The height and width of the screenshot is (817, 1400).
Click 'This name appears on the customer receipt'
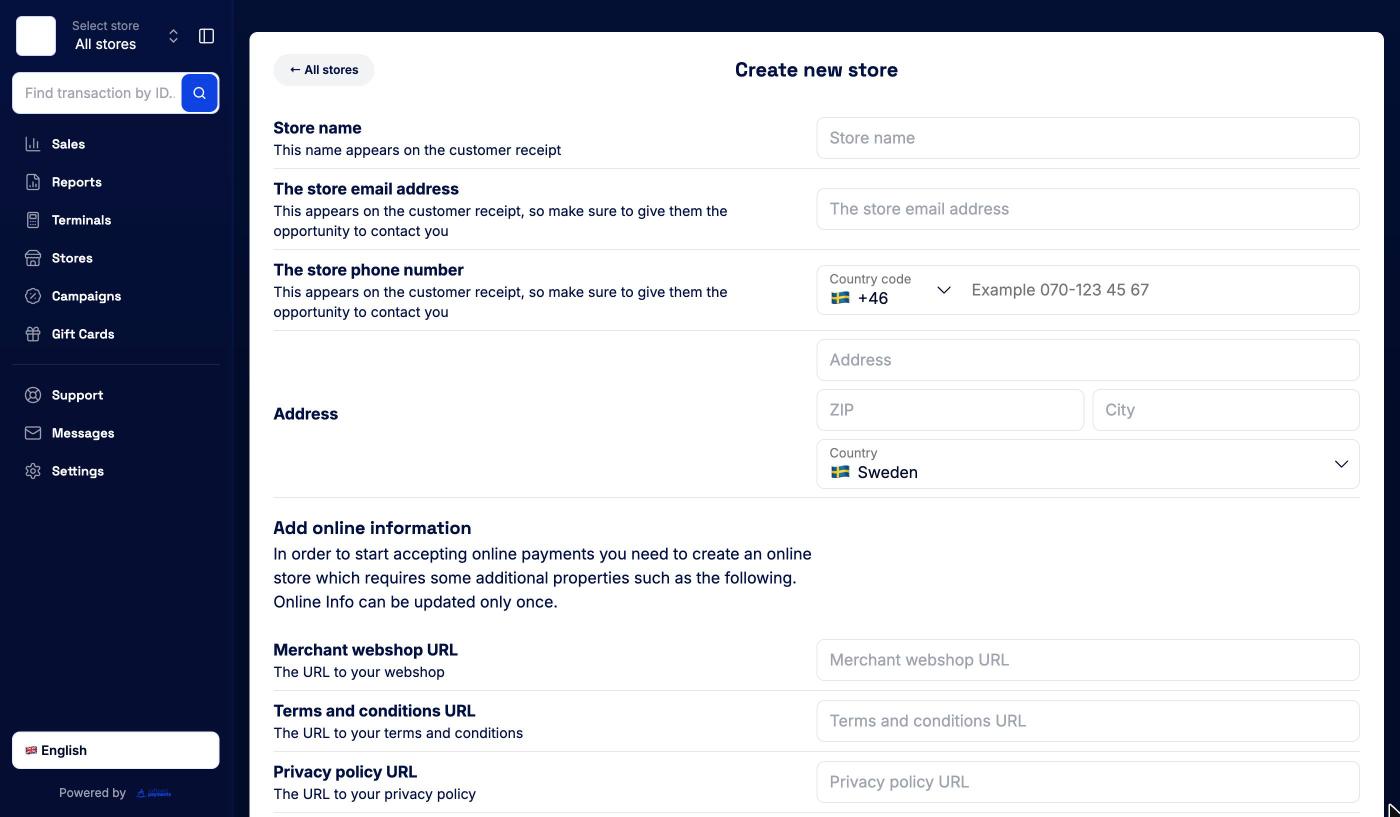click(x=417, y=150)
